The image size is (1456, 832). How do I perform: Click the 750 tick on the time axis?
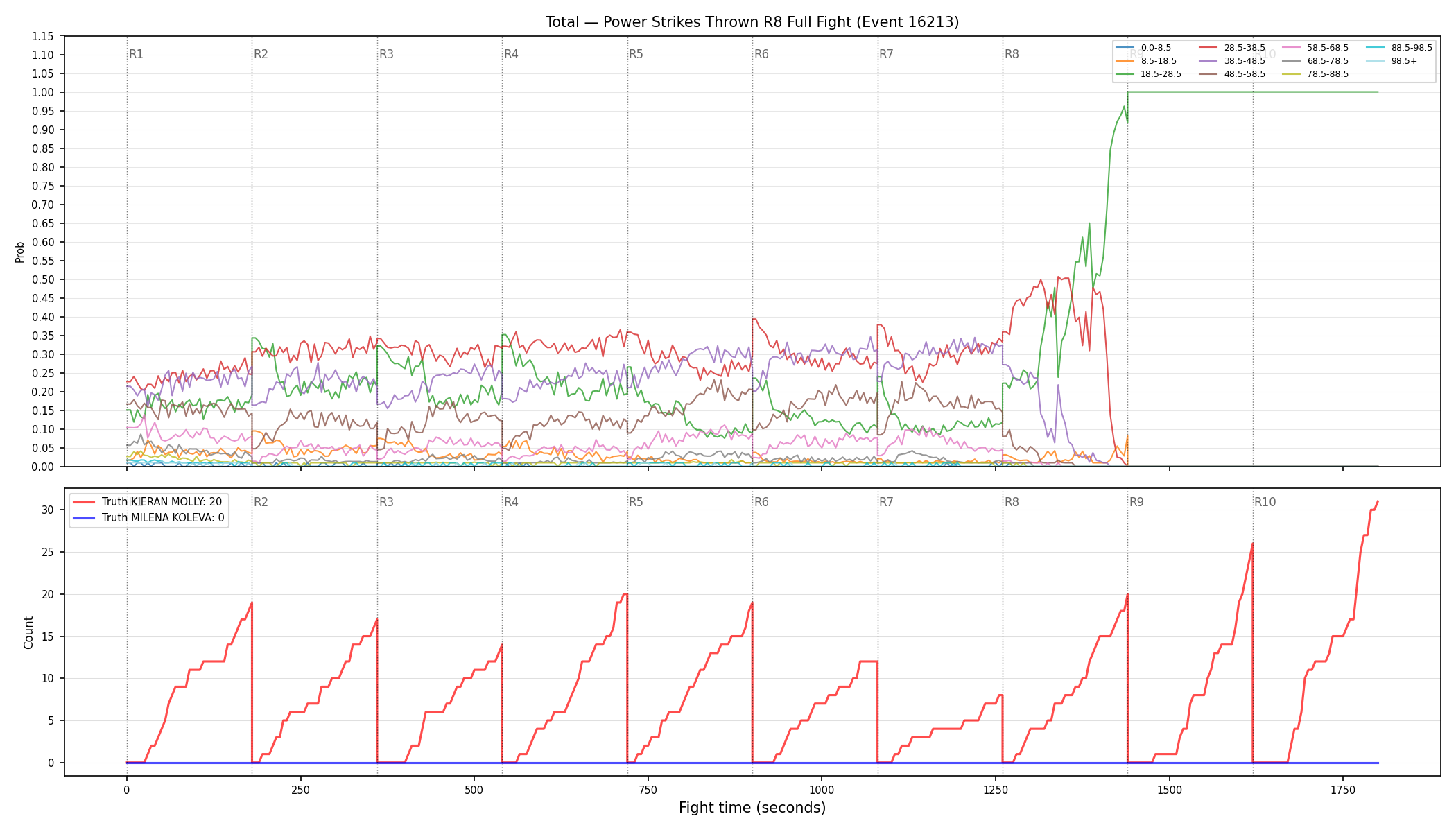[648, 790]
